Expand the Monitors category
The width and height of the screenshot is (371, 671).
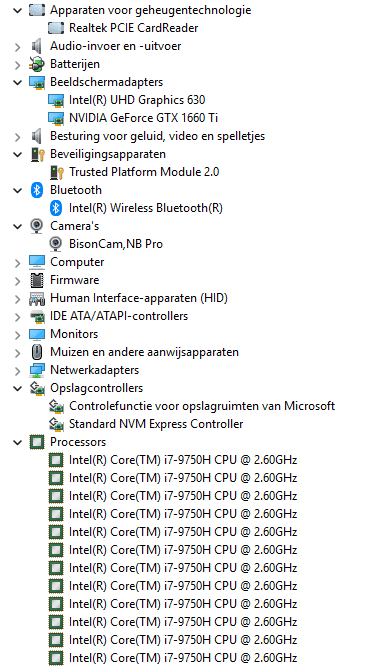18,334
